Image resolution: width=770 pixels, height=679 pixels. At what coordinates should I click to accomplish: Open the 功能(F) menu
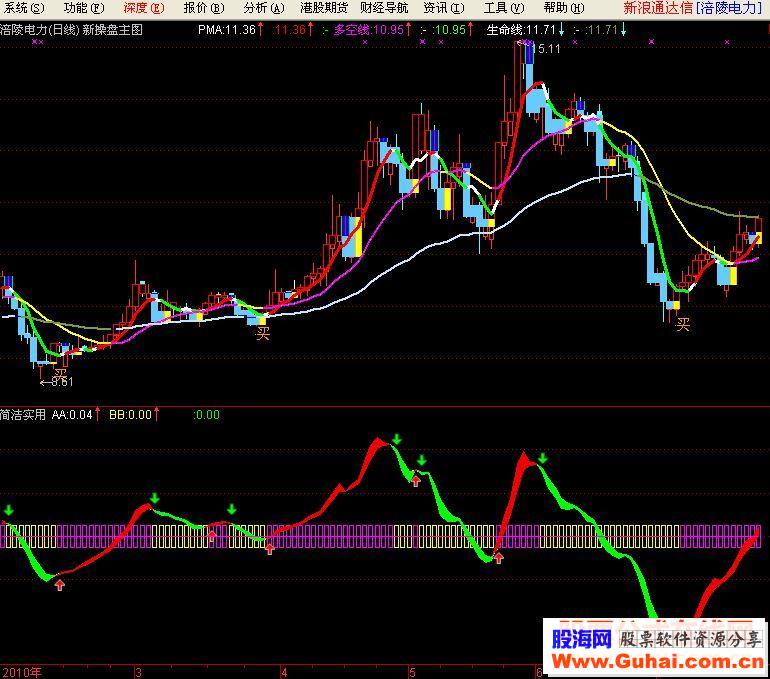[84, 8]
